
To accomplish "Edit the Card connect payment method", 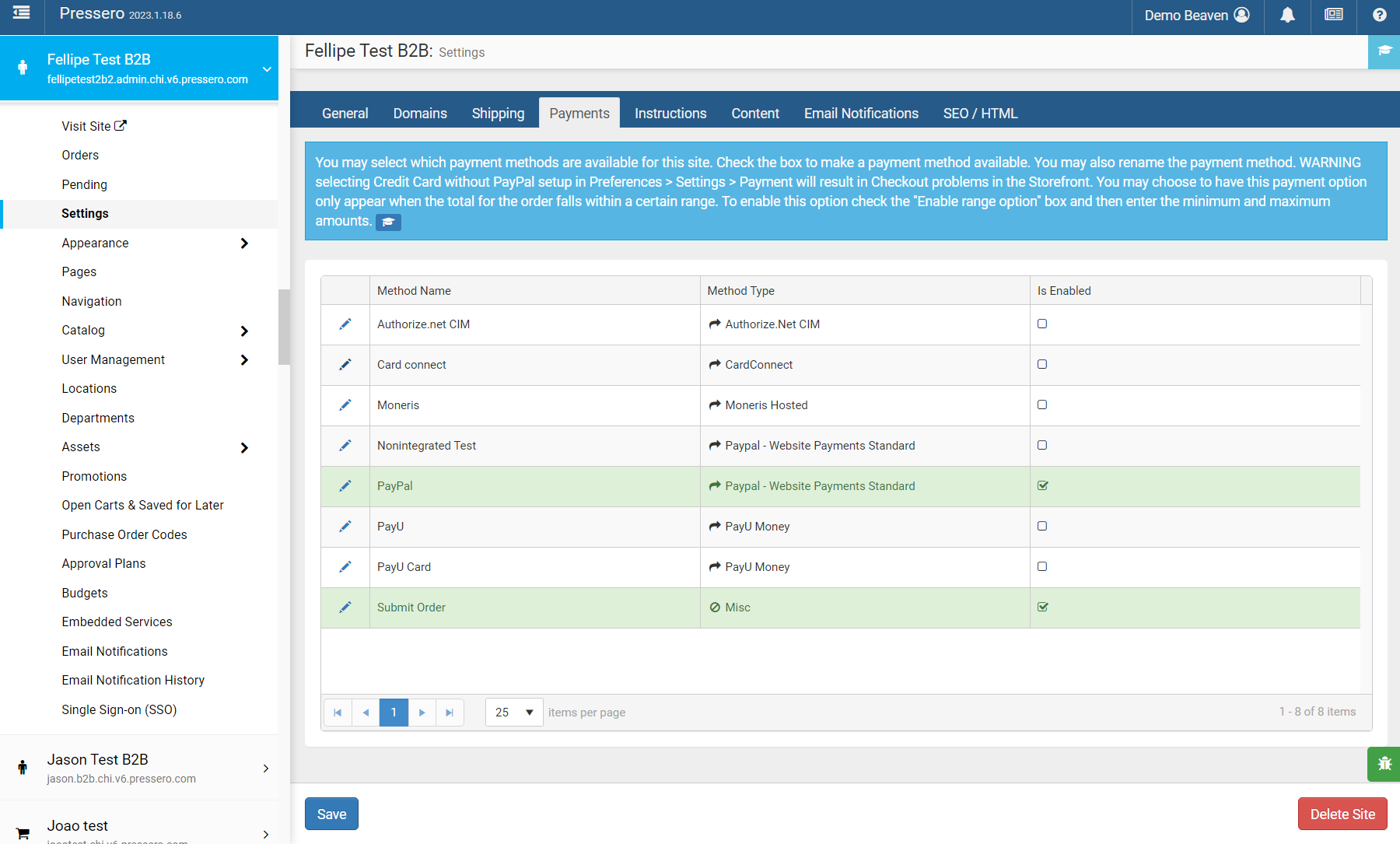I will coord(345,365).
